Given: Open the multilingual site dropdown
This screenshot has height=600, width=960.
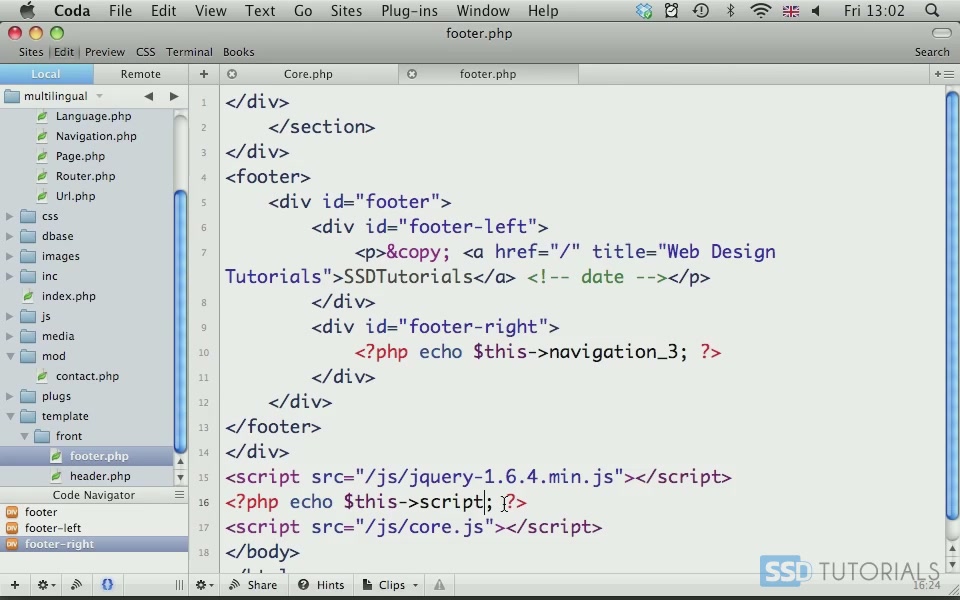Looking at the screenshot, I should pos(55,96).
